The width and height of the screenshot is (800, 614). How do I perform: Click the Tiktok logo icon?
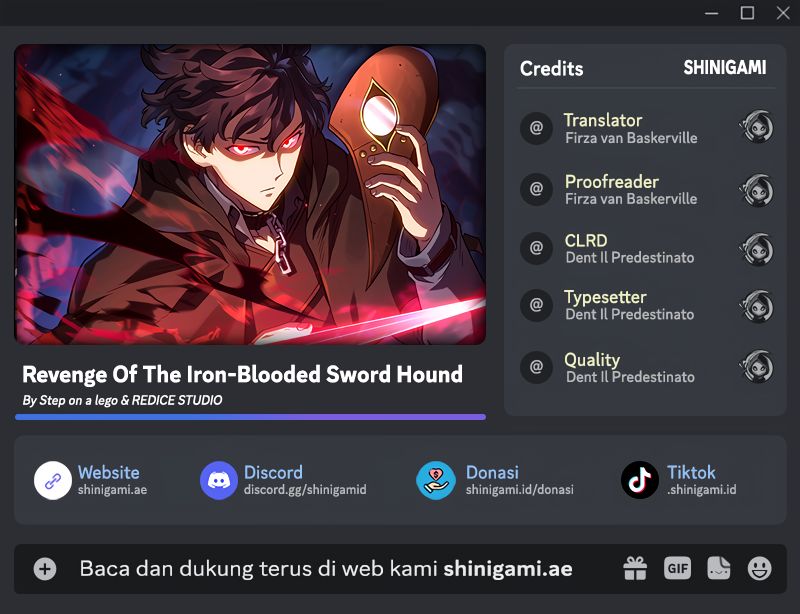pyautogui.click(x=640, y=480)
